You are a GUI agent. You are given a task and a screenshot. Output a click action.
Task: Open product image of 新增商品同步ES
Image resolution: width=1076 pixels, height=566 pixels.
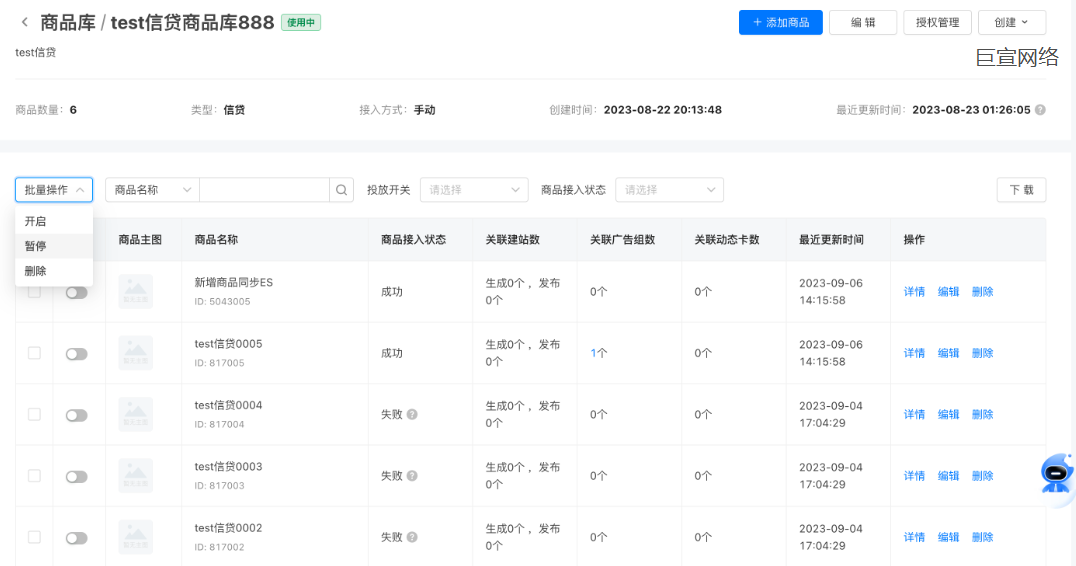[135, 292]
